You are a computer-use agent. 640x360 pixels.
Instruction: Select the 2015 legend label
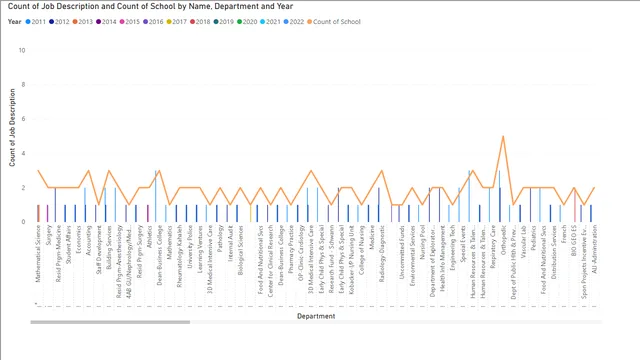pos(132,22)
